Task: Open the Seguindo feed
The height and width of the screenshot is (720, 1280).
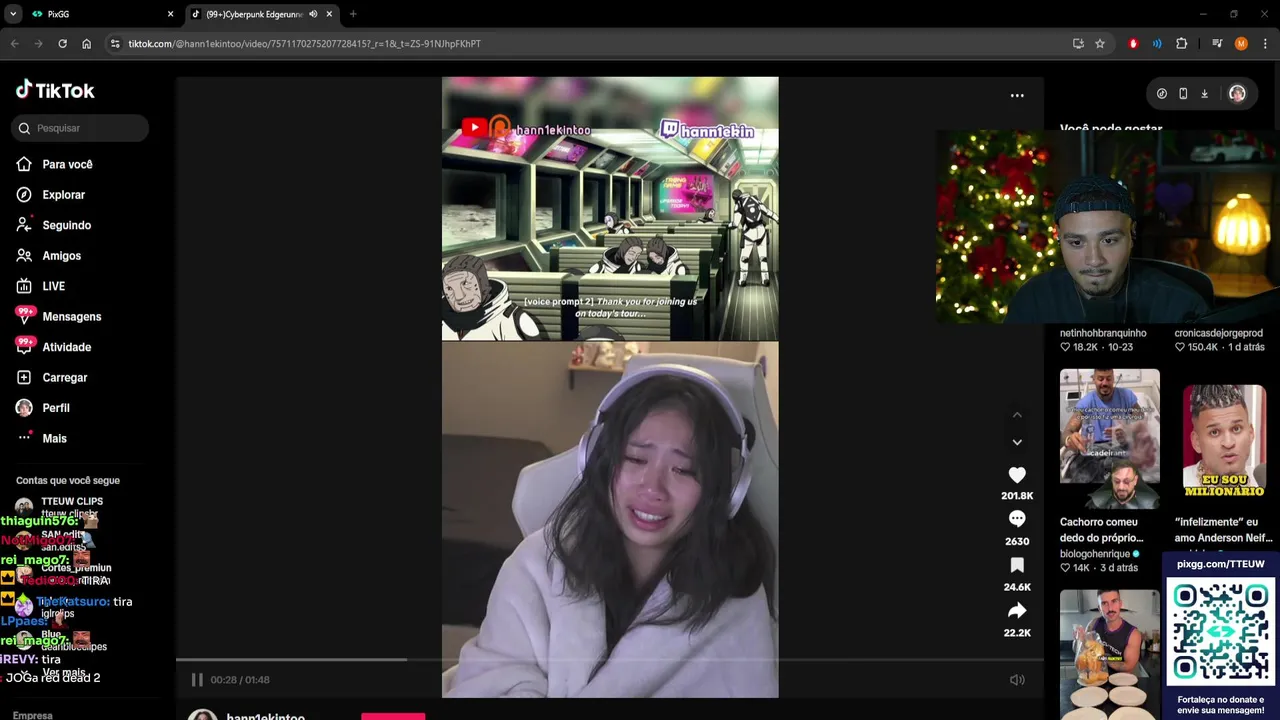Action: 66,225
